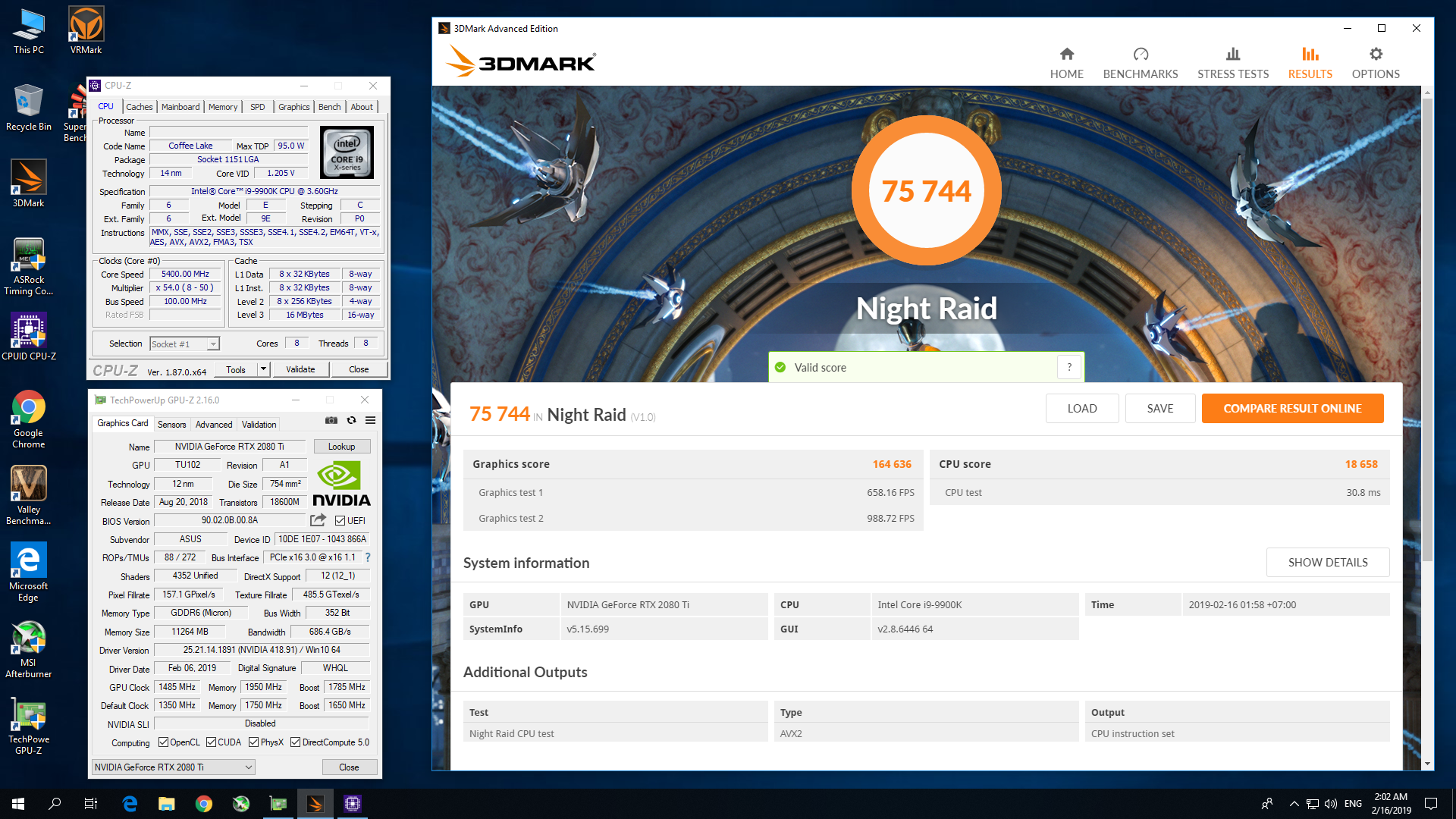Open Recycle Bin desktop icon
The height and width of the screenshot is (819, 1456).
(x=29, y=108)
